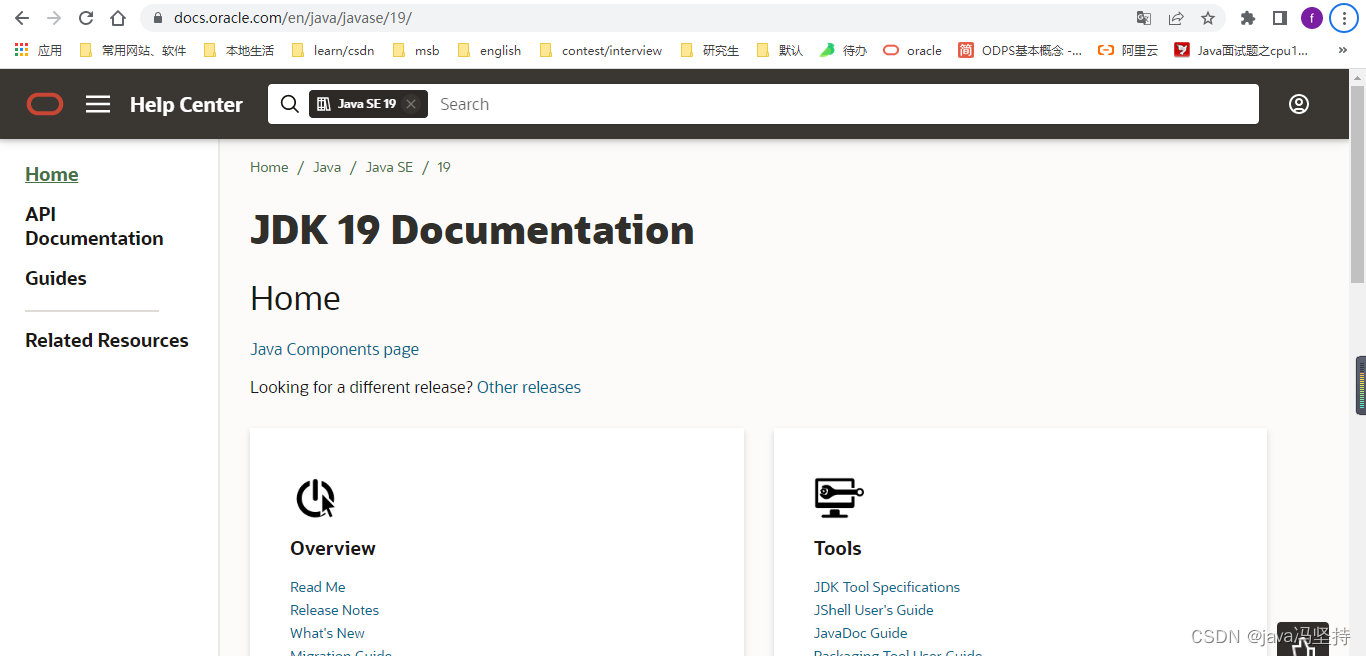Click the share page icon
This screenshot has width=1366, height=656.
pos(1176,18)
